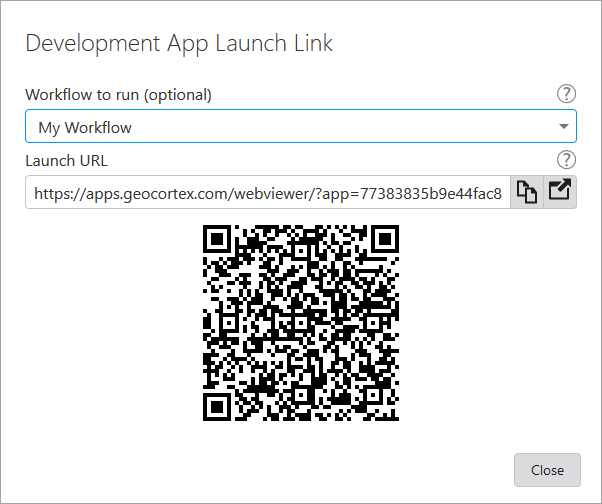
Task: Click the QR code image
Action: click(x=301, y=323)
